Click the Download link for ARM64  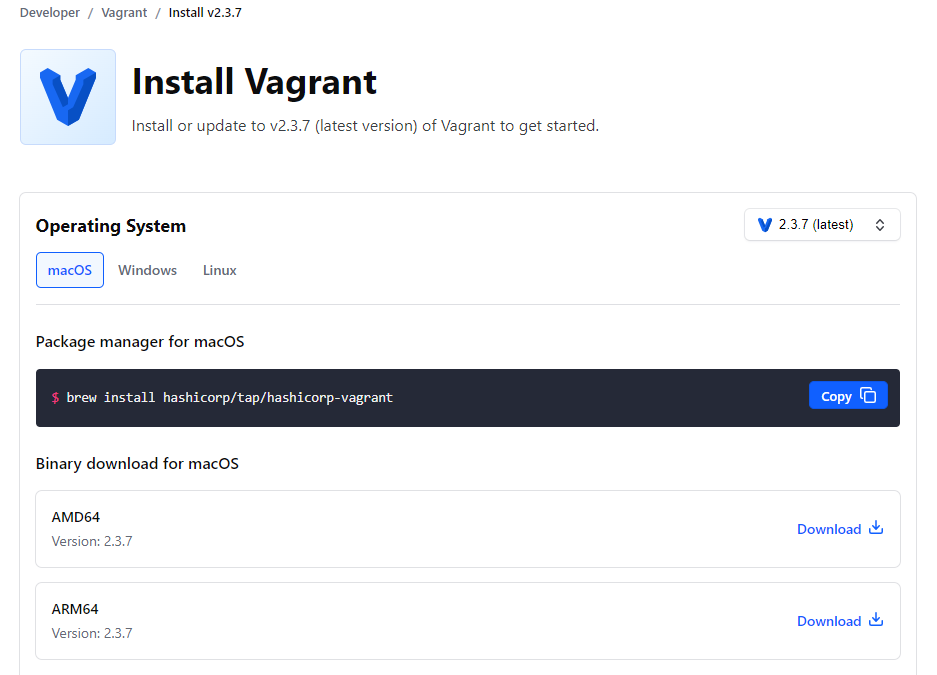point(829,620)
